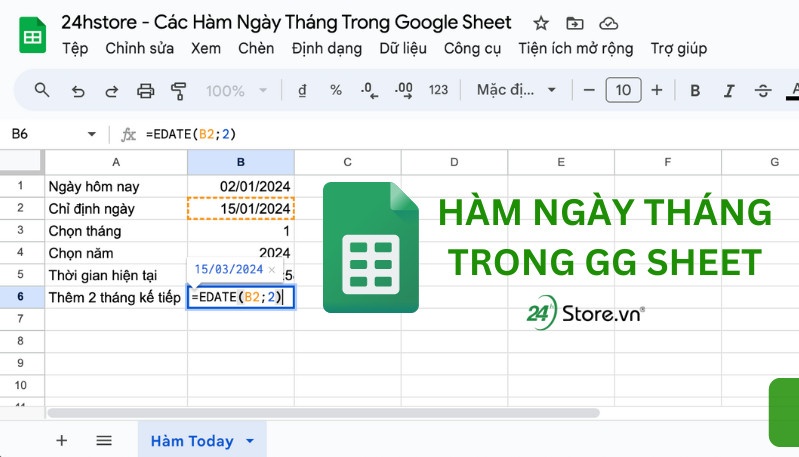Dismiss the 15/03/2024 formula preview tooltip

272,270
